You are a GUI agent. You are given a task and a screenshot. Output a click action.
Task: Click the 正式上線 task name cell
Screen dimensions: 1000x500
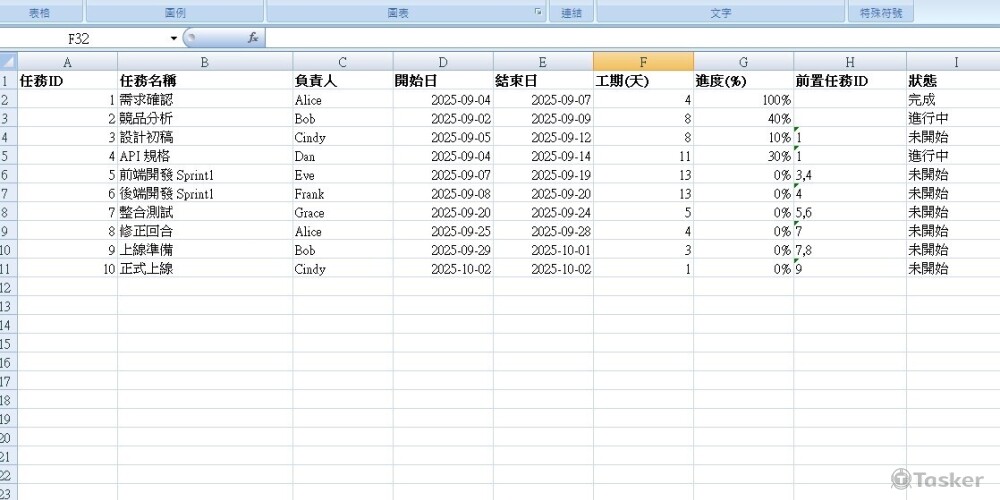(x=205, y=269)
